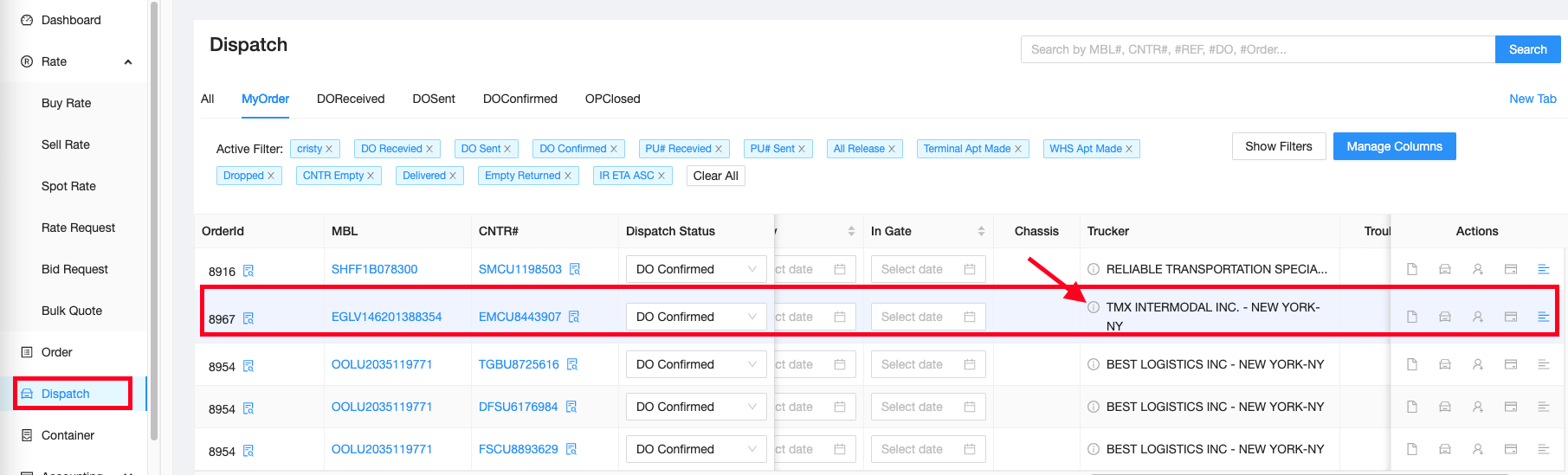Image resolution: width=1568 pixels, height=475 pixels.
Task: Click the detail icon next to OrderId 8967
Action: click(x=248, y=318)
